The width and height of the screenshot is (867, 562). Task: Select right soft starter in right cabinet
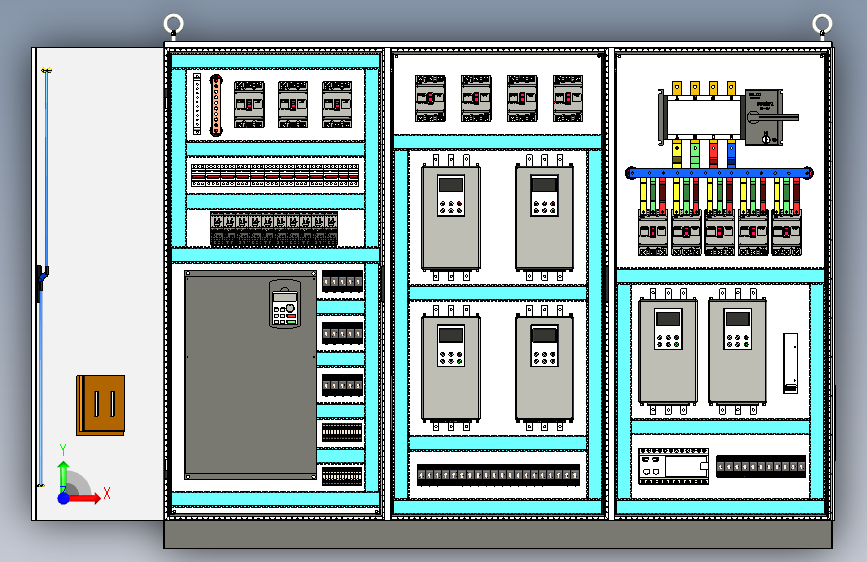pyautogui.click(x=738, y=351)
